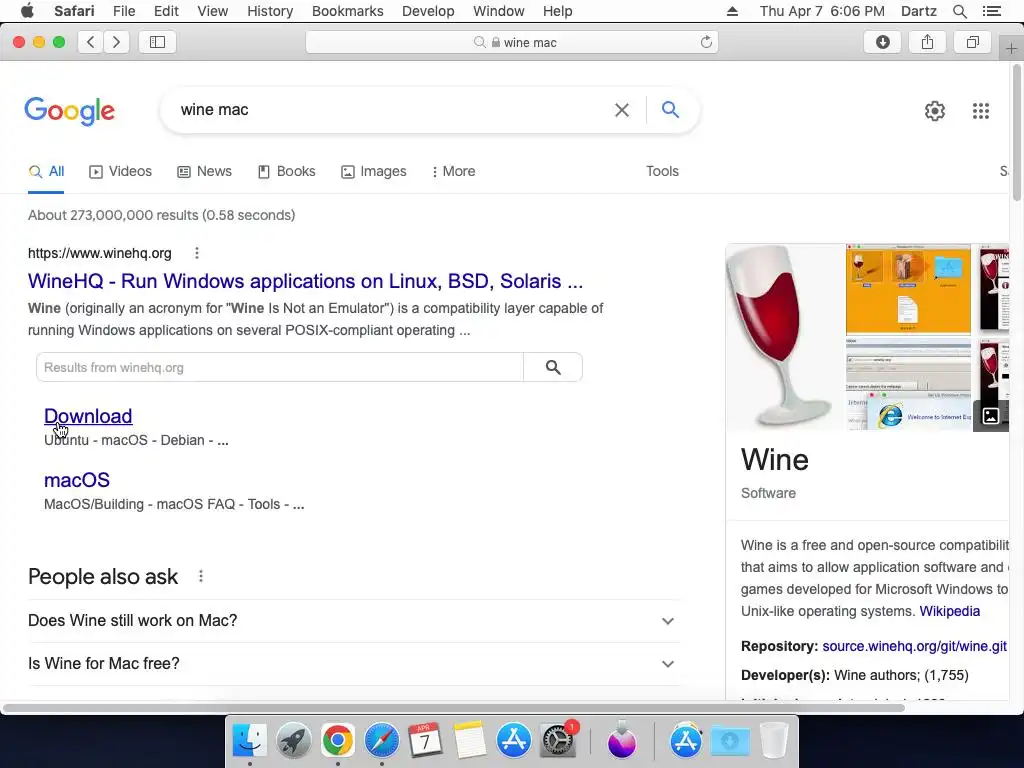
Task: Open the Bookmarks menu
Action: (347, 11)
